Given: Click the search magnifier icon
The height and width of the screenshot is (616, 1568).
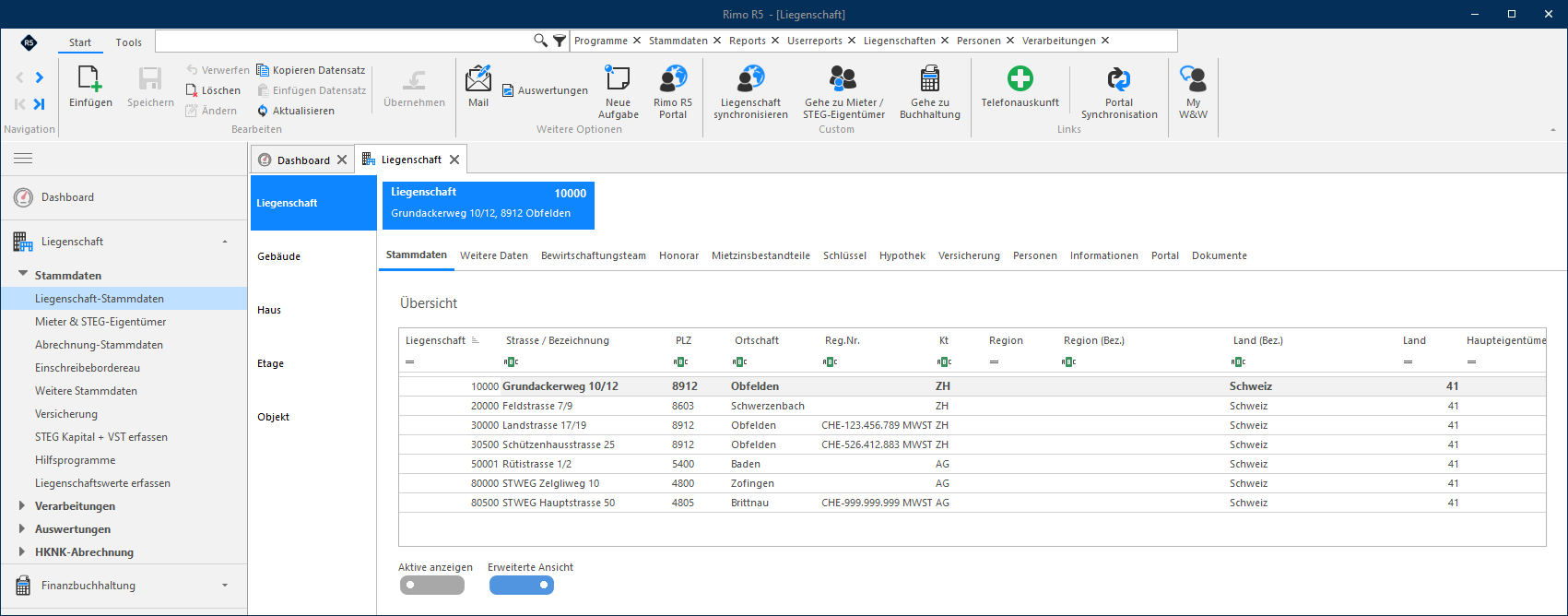Looking at the screenshot, I should (541, 41).
